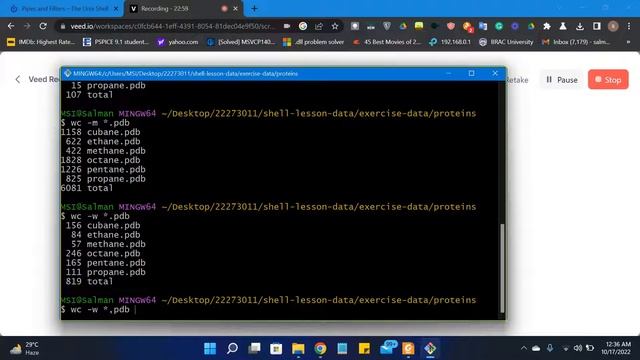Switch to Git Bash taskbar icon
The height and width of the screenshot is (360, 640).
[x=430, y=349]
